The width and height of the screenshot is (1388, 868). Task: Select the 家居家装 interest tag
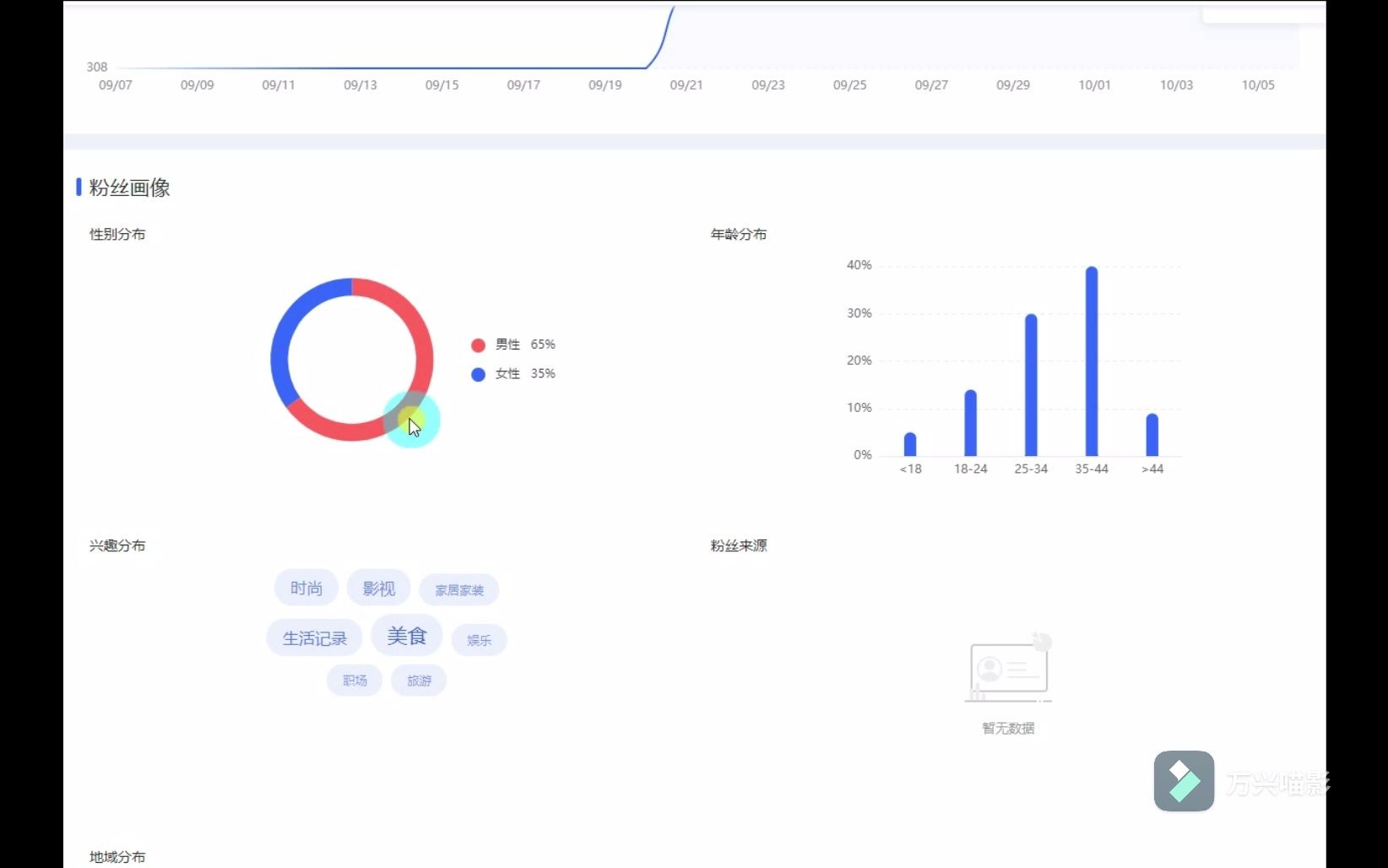pyautogui.click(x=459, y=590)
